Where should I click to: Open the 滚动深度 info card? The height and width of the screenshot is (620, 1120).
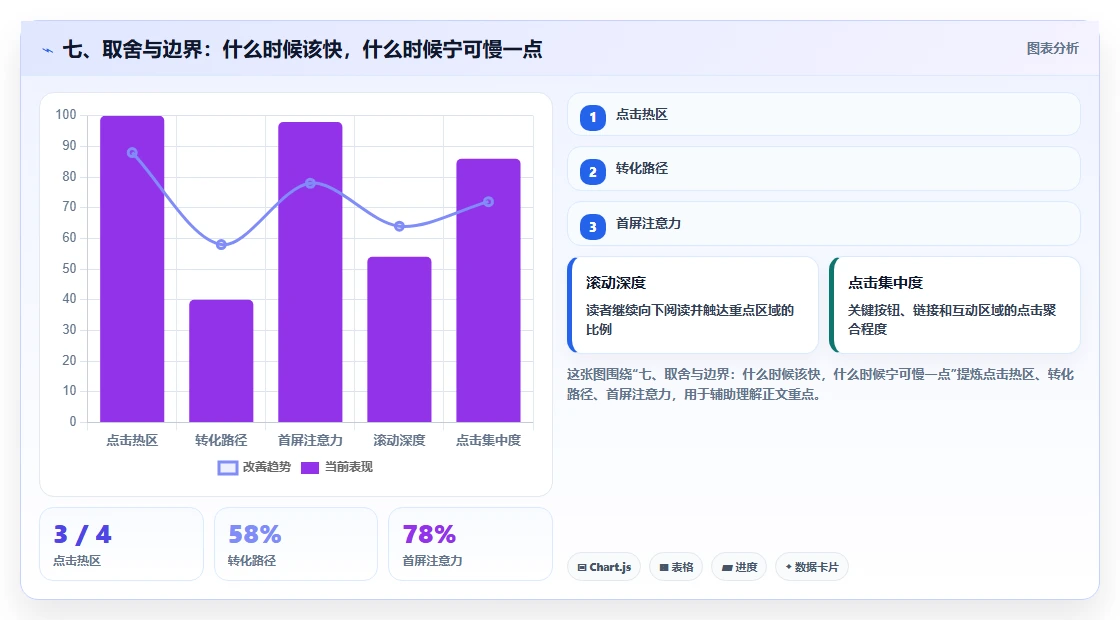tap(693, 305)
